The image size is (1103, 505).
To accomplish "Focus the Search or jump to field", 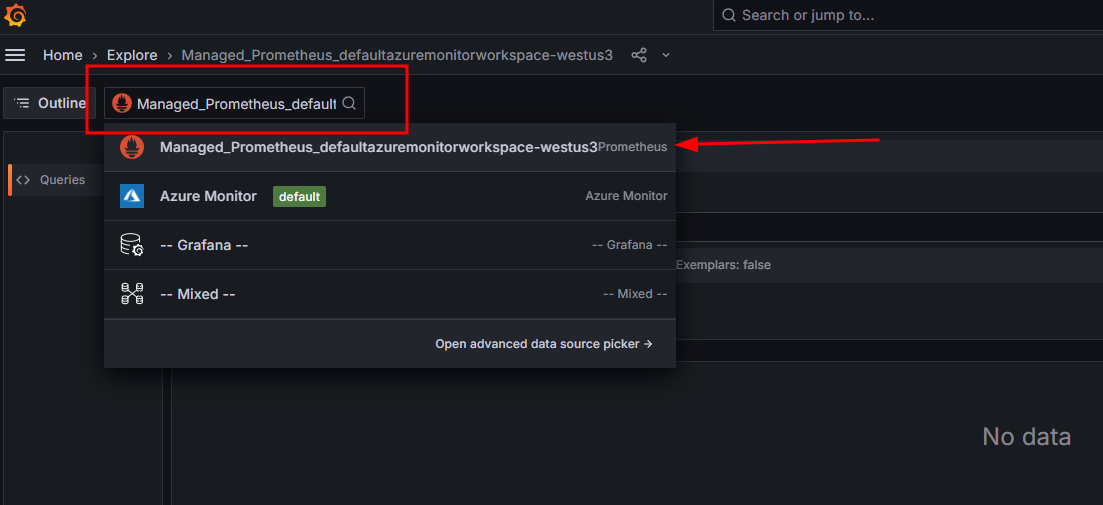I will tap(908, 15).
